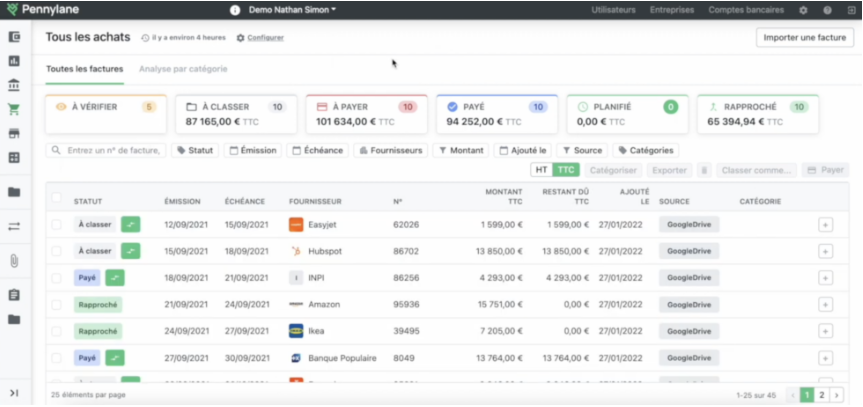
Task: Open Comptes bancaires in the top menu
Action: (x=747, y=10)
